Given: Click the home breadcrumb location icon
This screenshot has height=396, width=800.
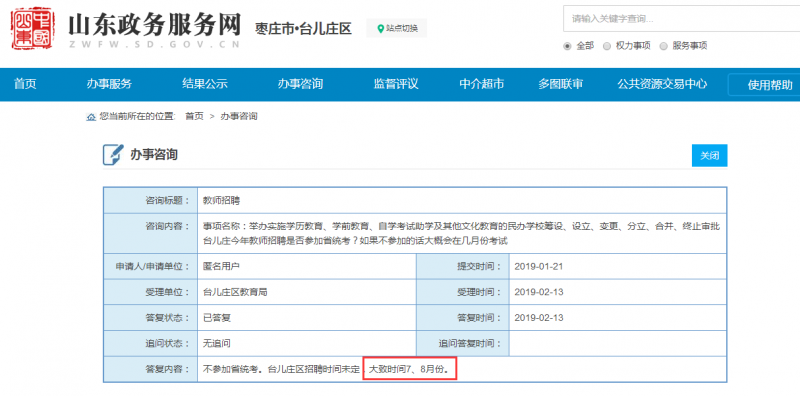Looking at the screenshot, I should pyautogui.click(x=91, y=117).
